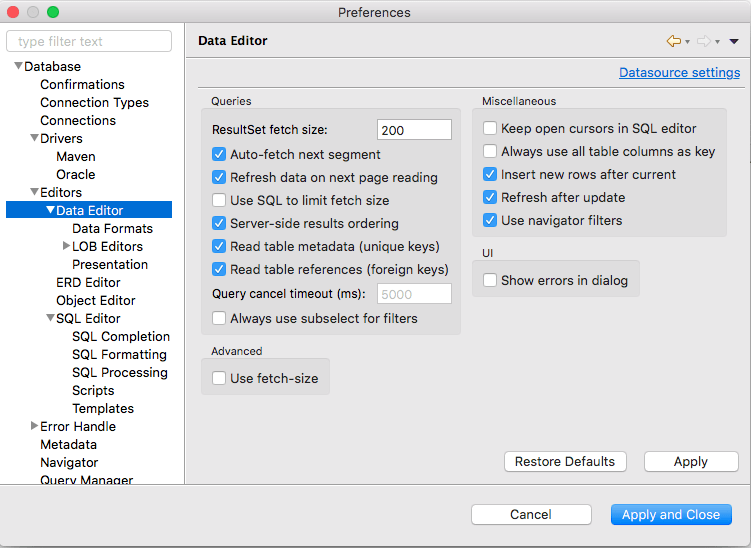The height and width of the screenshot is (548, 751).
Task: Check the Use fetch-size option
Action: pos(219,378)
